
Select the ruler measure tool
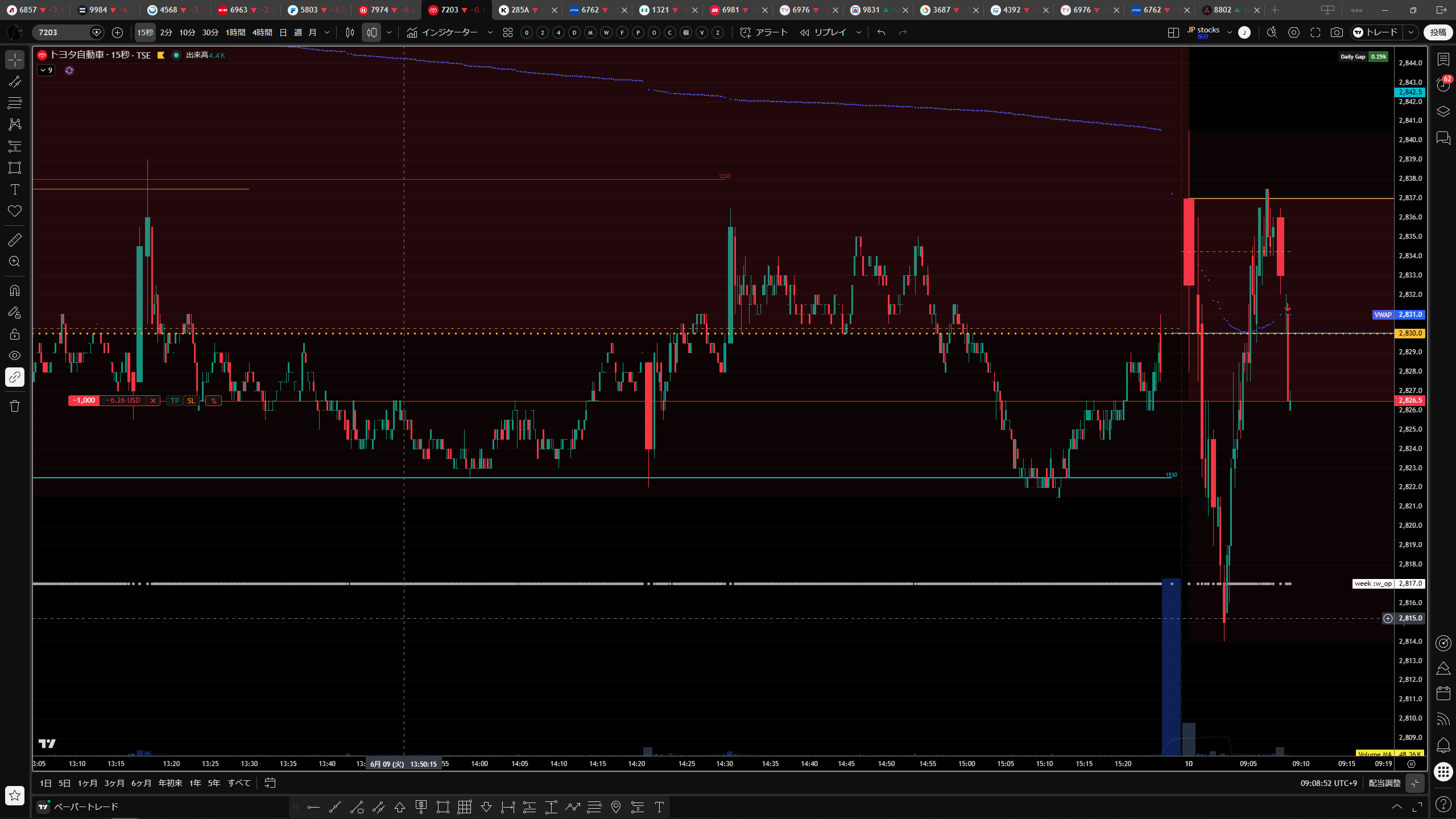pos(15,240)
